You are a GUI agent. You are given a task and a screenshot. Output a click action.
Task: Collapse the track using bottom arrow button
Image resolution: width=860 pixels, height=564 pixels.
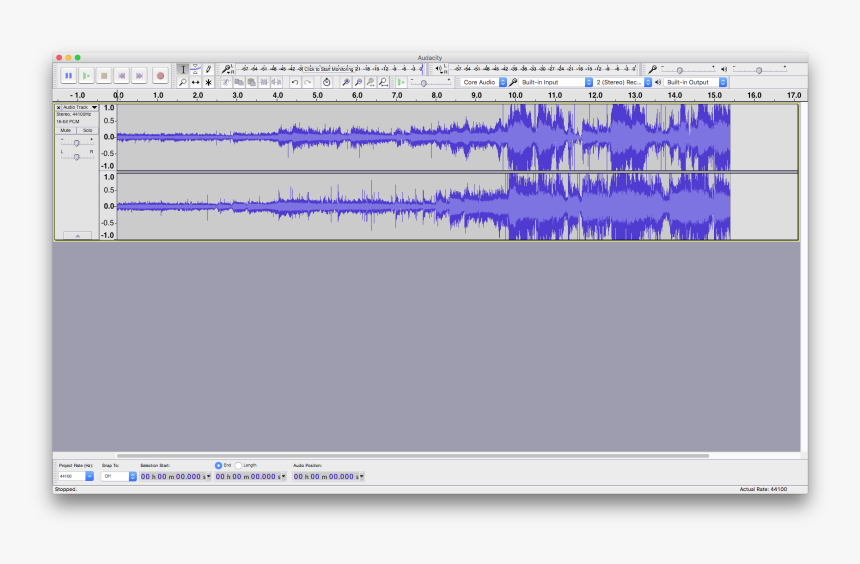point(77,235)
